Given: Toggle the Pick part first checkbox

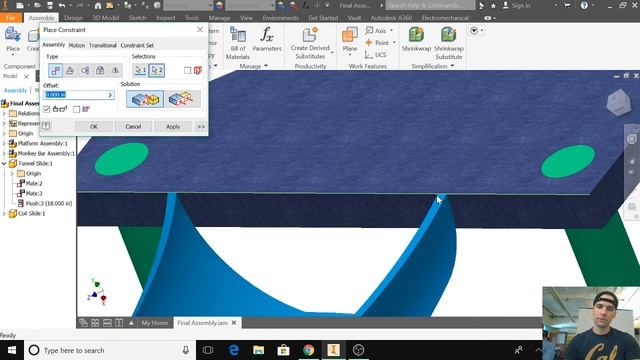Looking at the screenshot, I should tap(187, 71).
